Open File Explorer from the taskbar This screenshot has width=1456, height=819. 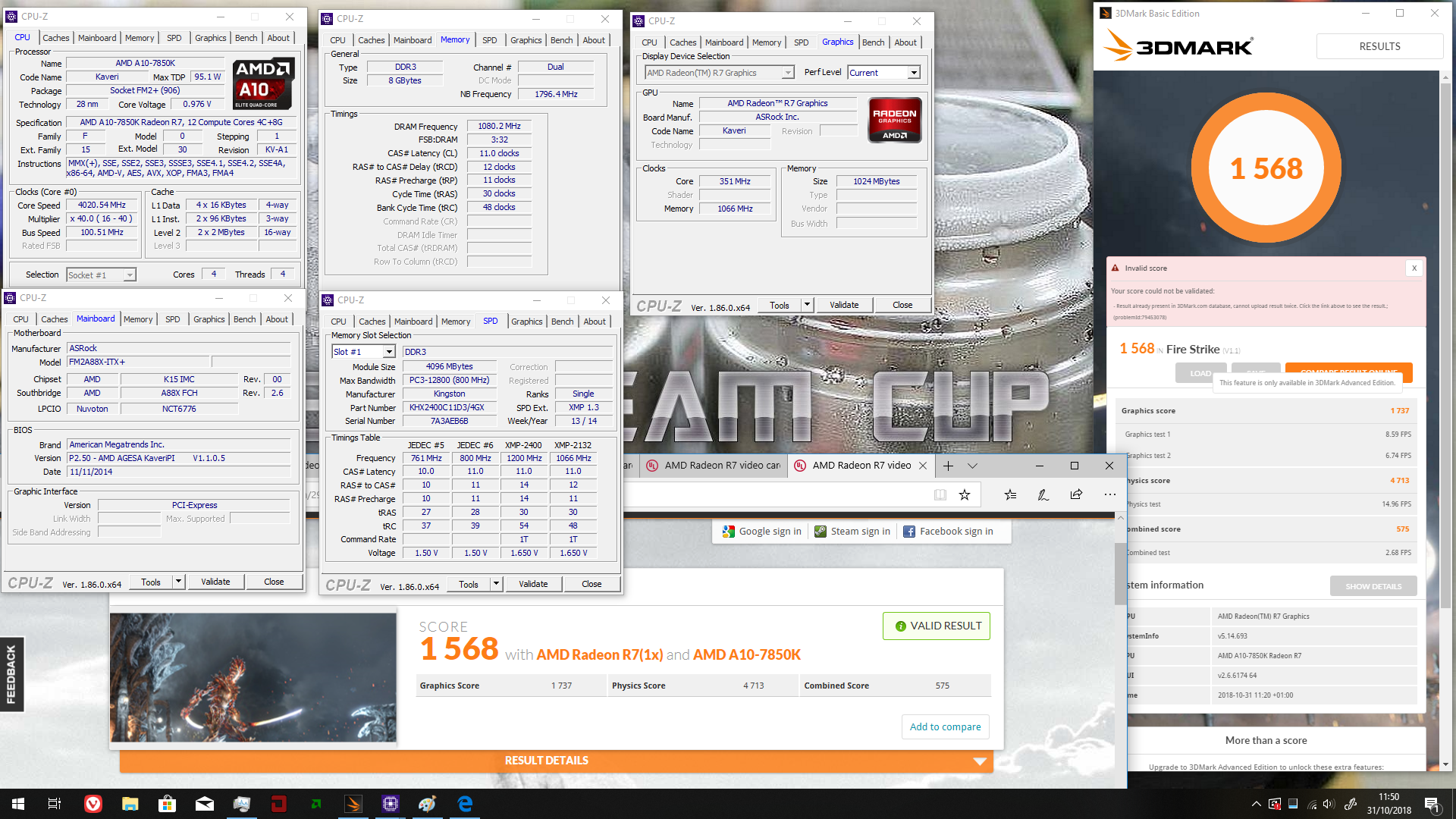130,804
